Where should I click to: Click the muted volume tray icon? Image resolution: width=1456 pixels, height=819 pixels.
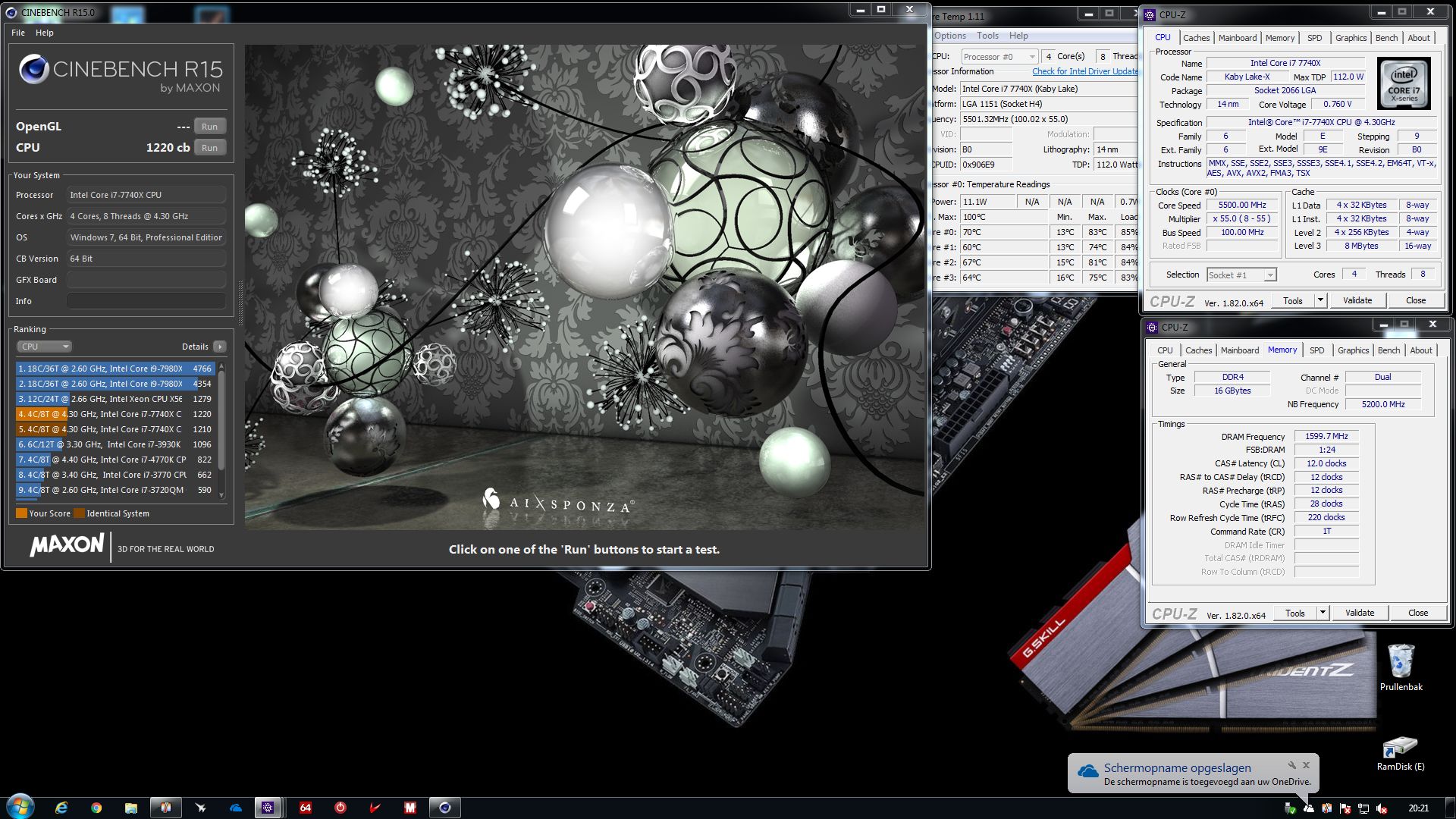tap(1382, 808)
